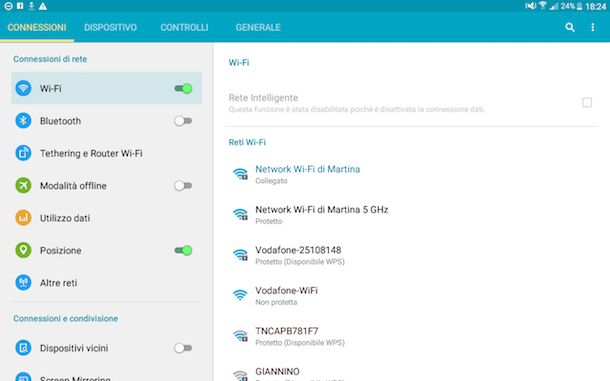The width and height of the screenshot is (610, 381).
Task: Enable the Modalità offline switch
Action: click(x=183, y=186)
